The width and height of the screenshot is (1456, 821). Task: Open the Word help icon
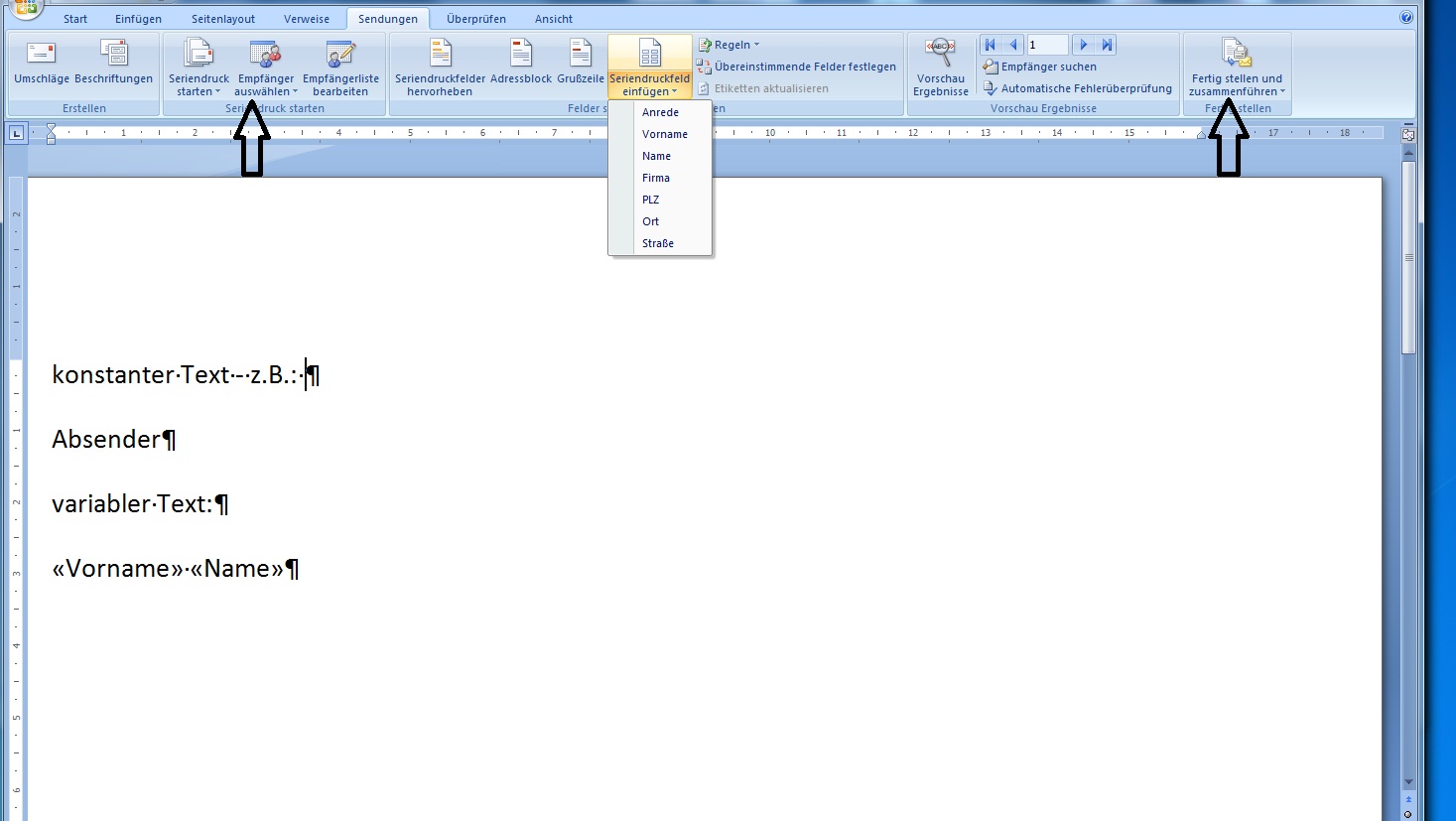1405,17
